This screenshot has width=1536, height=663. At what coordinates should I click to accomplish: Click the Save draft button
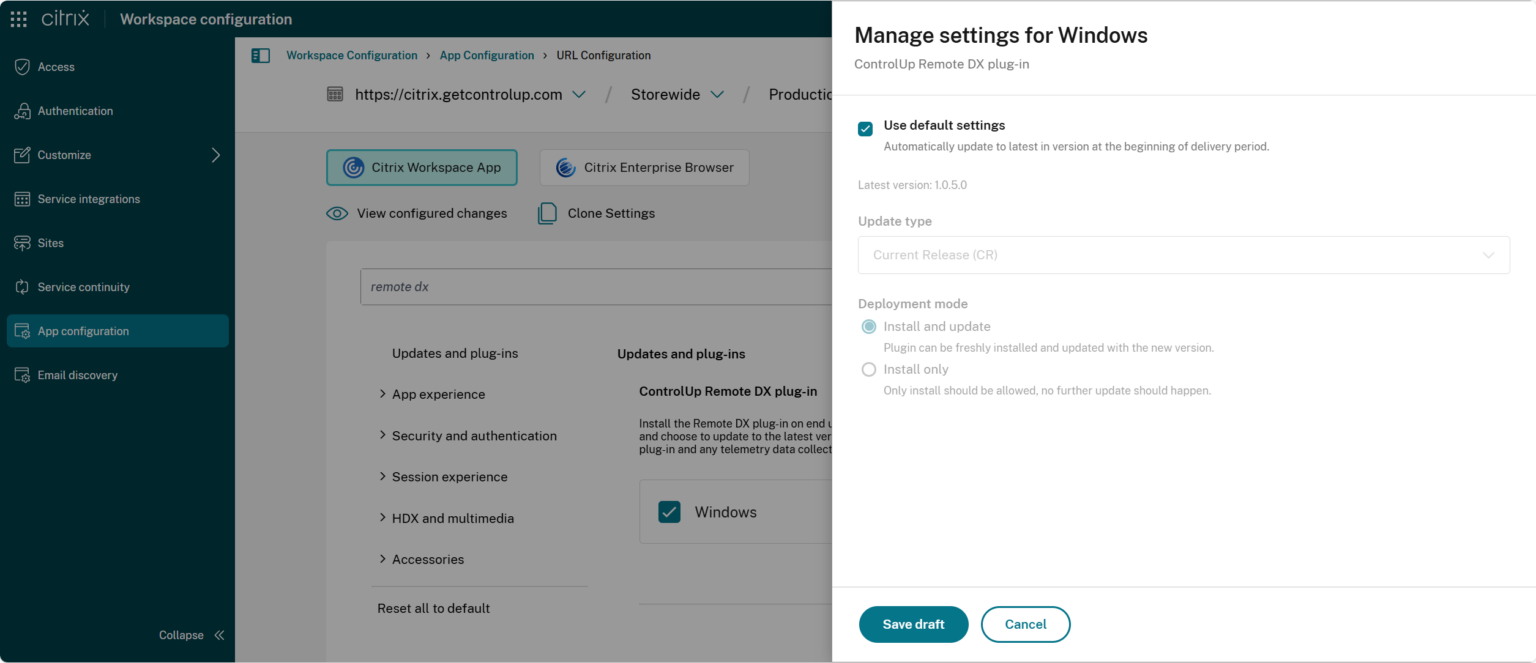913,624
